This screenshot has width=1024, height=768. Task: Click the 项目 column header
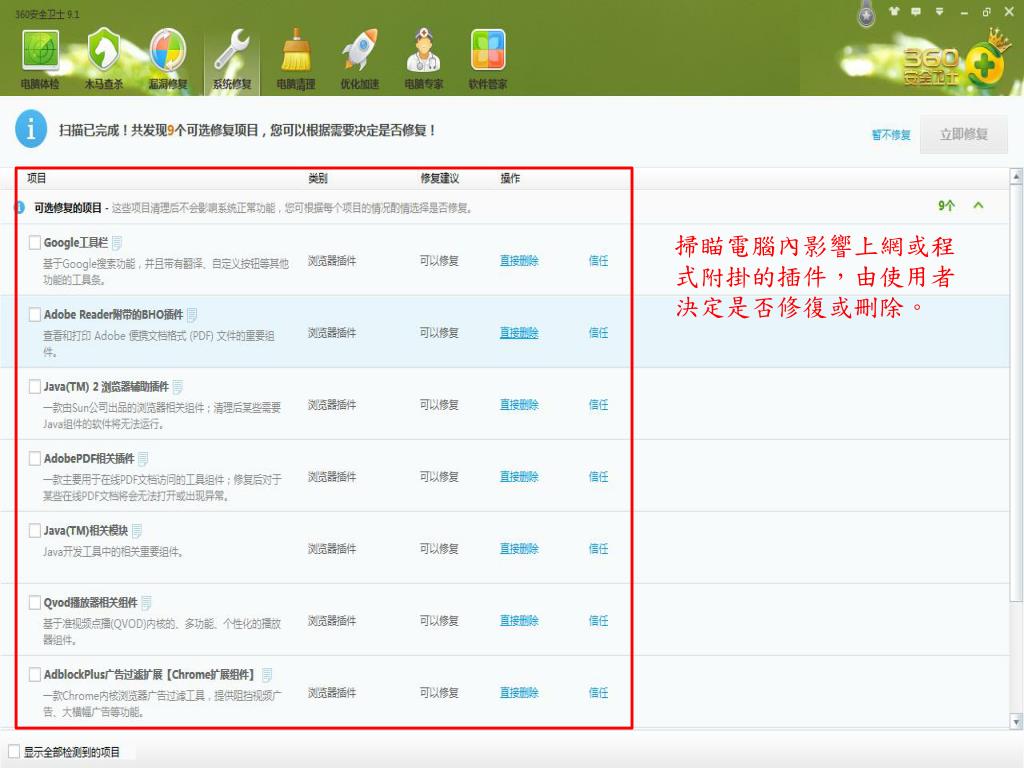point(37,178)
